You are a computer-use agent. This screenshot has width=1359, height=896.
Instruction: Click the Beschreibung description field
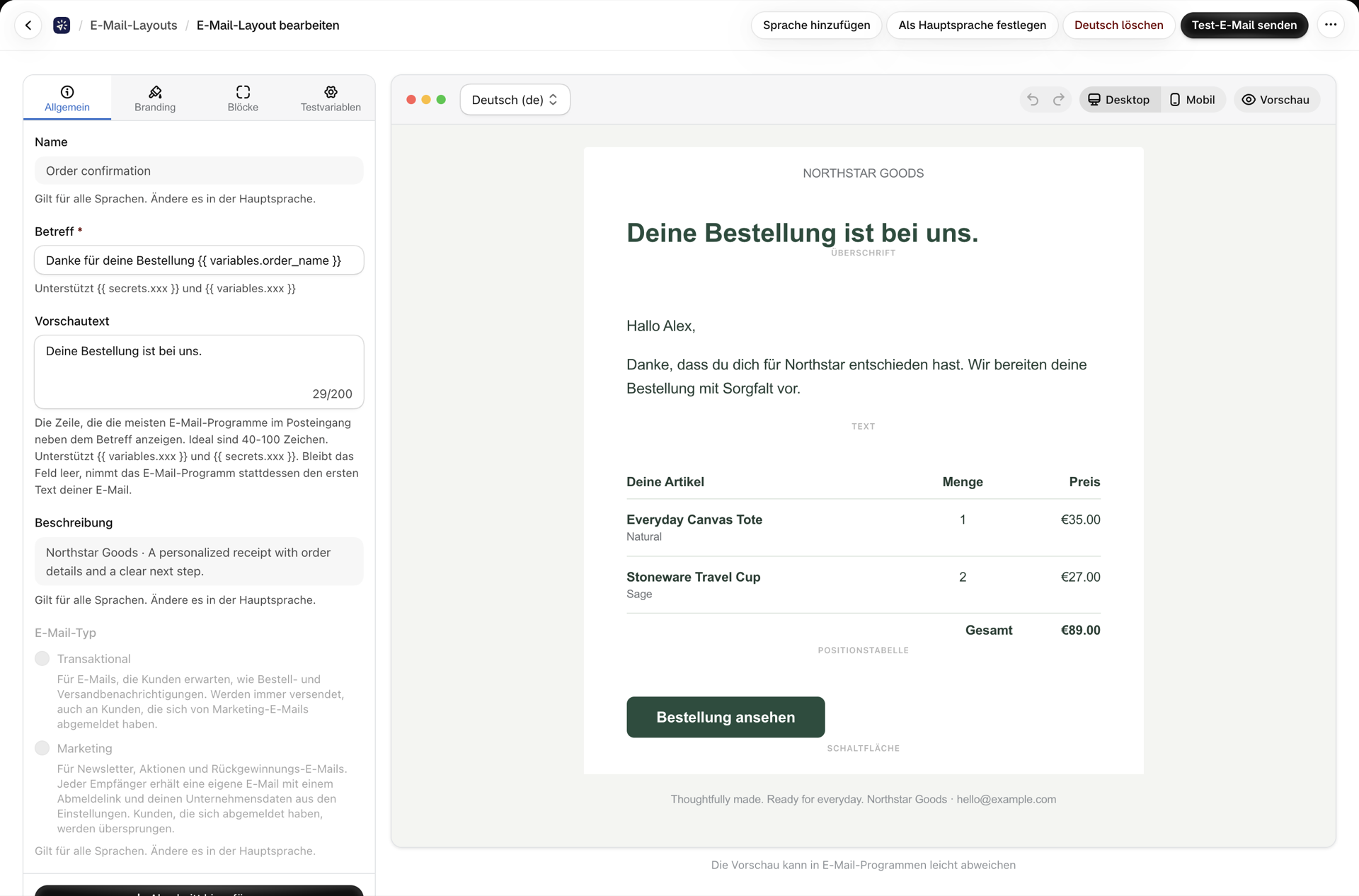click(x=199, y=562)
